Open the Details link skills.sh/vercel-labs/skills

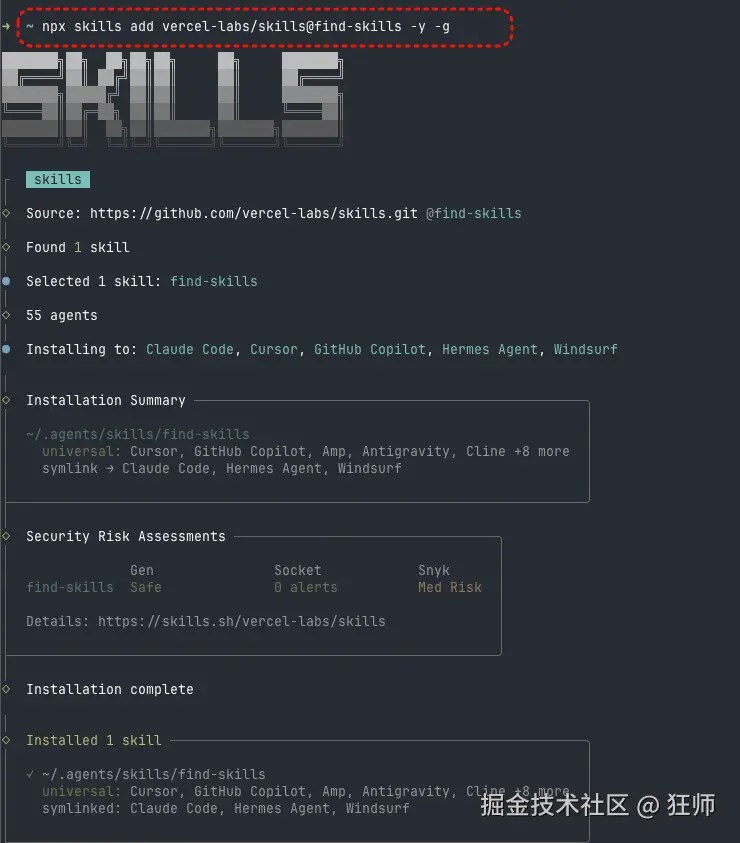click(x=241, y=621)
